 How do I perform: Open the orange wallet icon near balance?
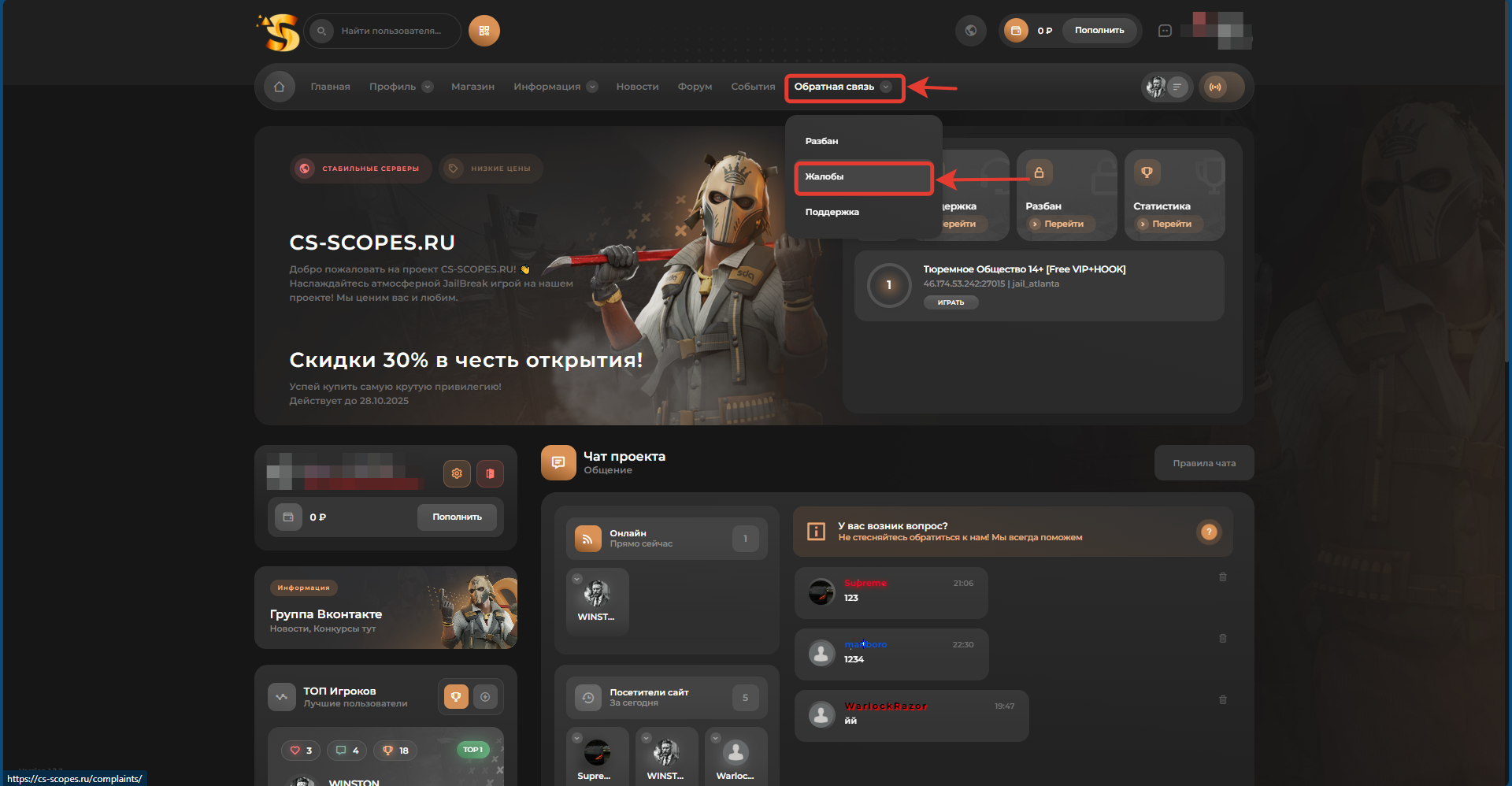(1016, 31)
